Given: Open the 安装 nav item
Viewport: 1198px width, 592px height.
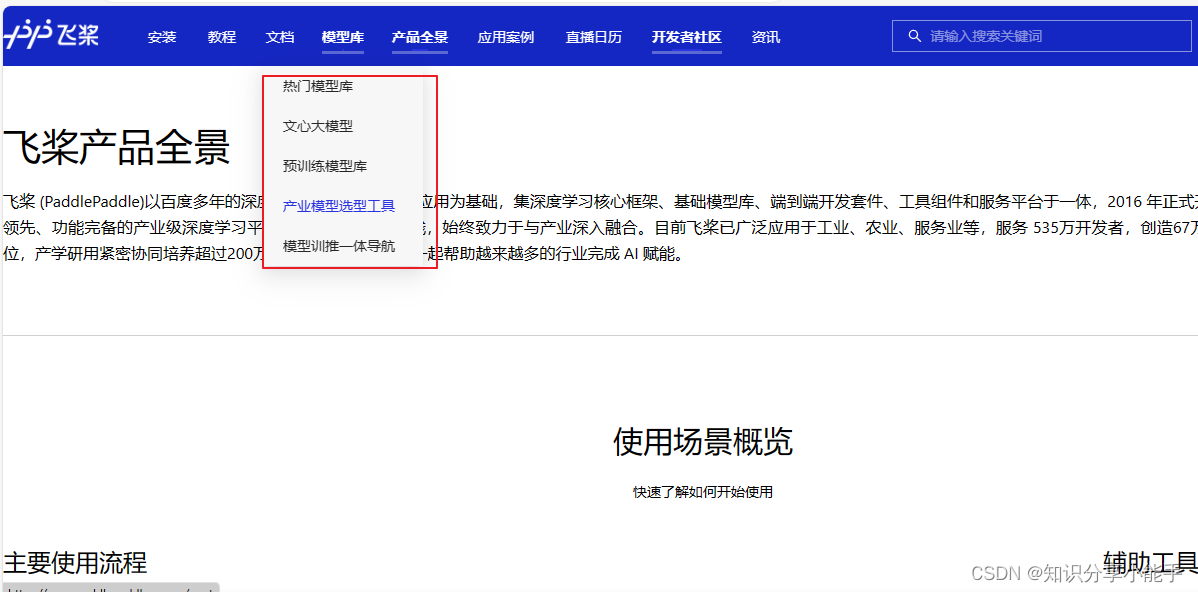Looking at the screenshot, I should 162,37.
